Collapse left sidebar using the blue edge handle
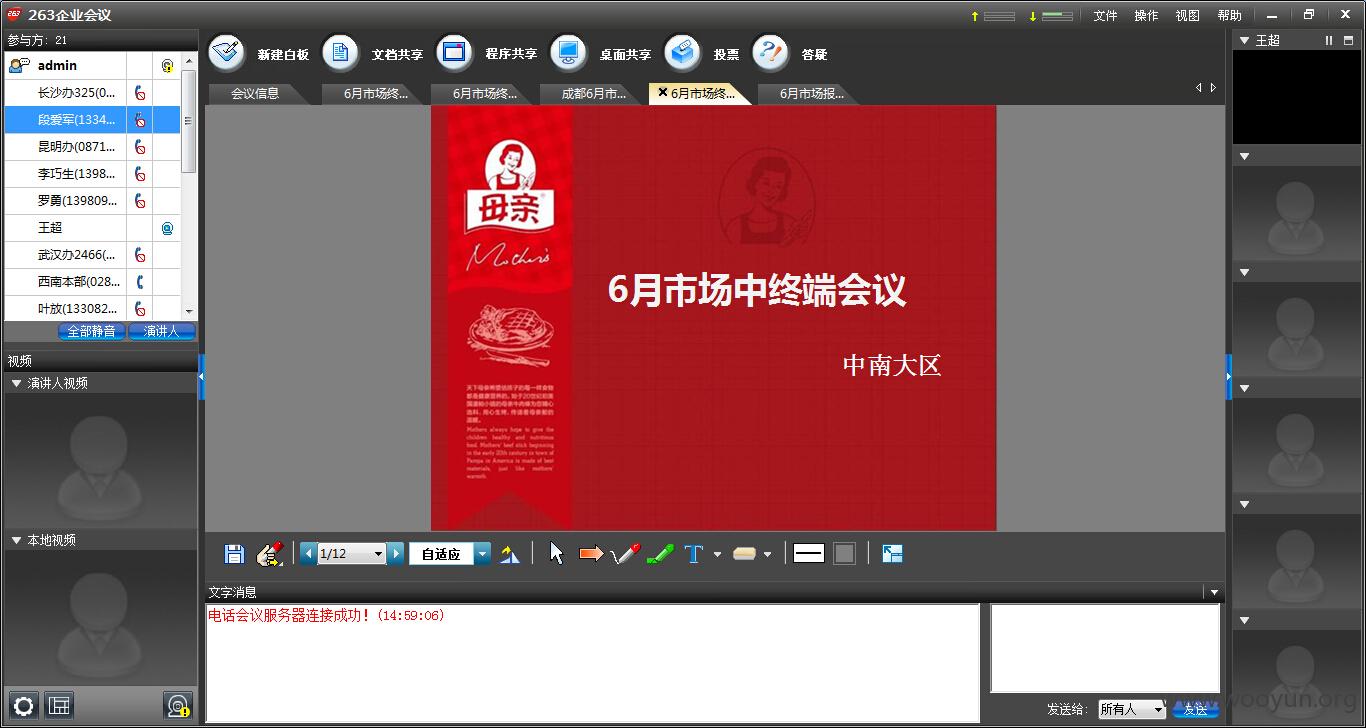The width and height of the screenshot is (1366, 728). tap(201, 377)
